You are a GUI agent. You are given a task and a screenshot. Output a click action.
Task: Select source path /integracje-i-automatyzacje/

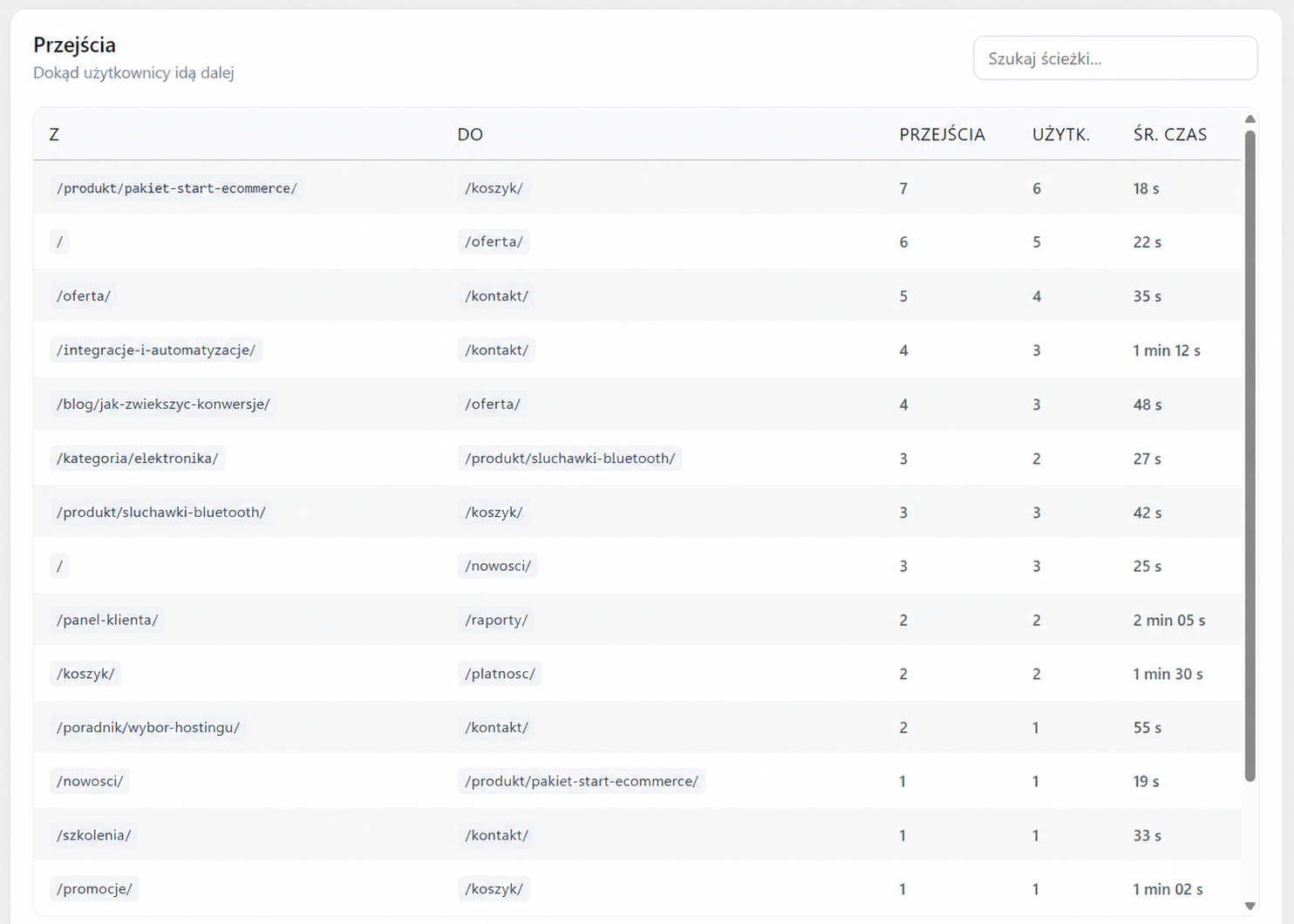coord(156,350)
